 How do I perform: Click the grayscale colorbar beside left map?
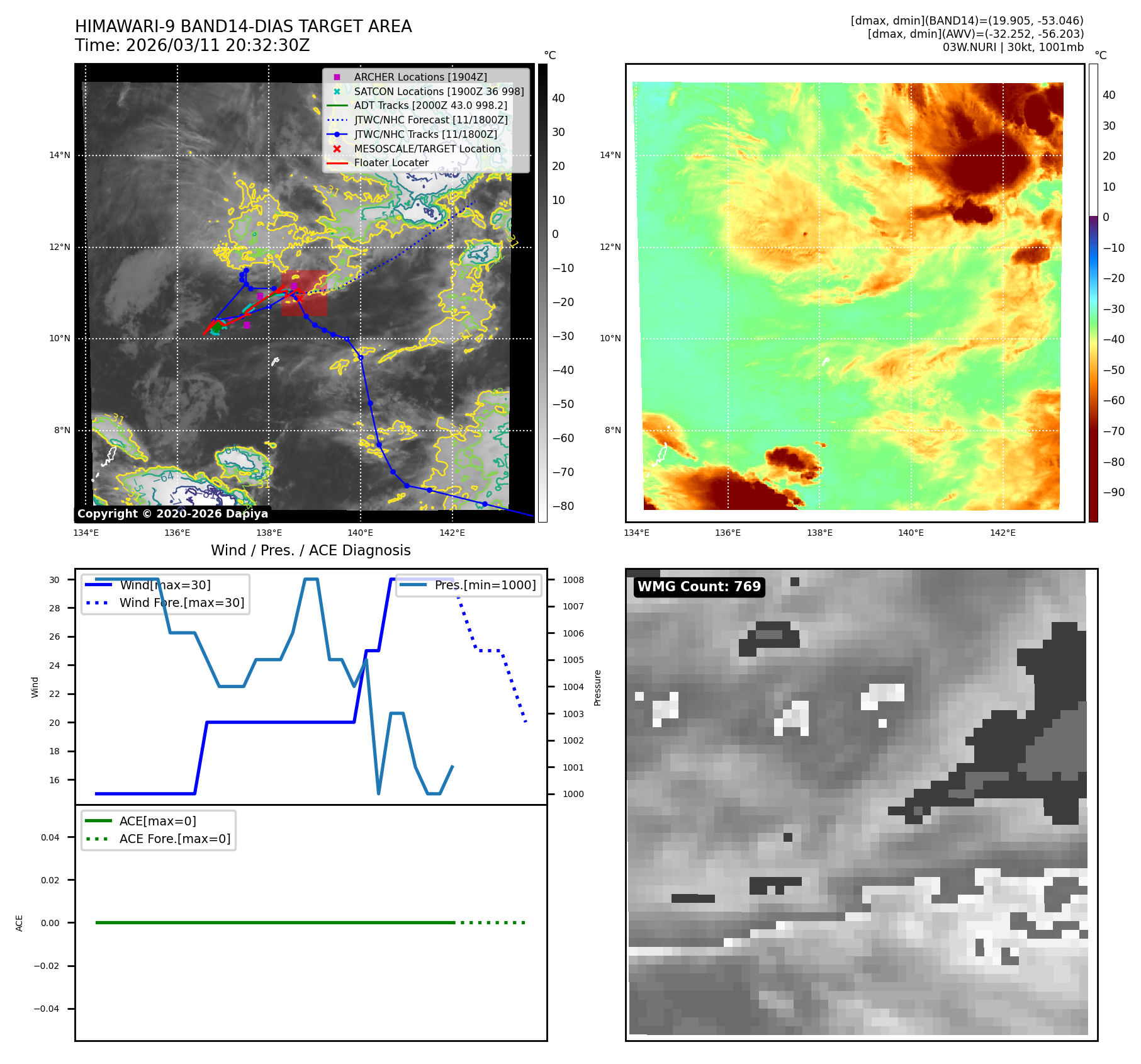click(542, 293)
